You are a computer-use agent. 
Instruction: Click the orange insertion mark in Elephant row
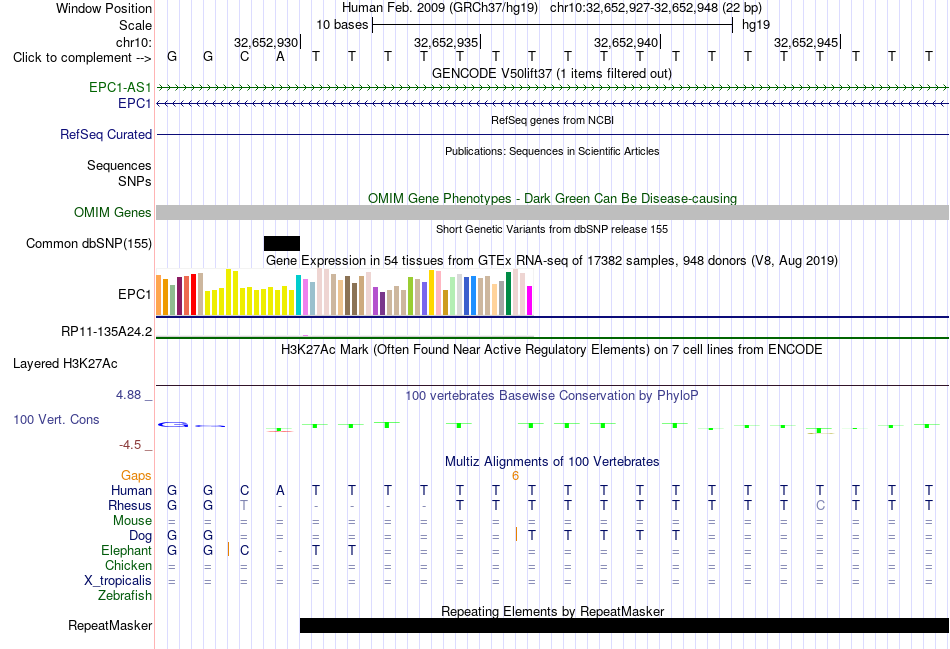coord(228,549)
